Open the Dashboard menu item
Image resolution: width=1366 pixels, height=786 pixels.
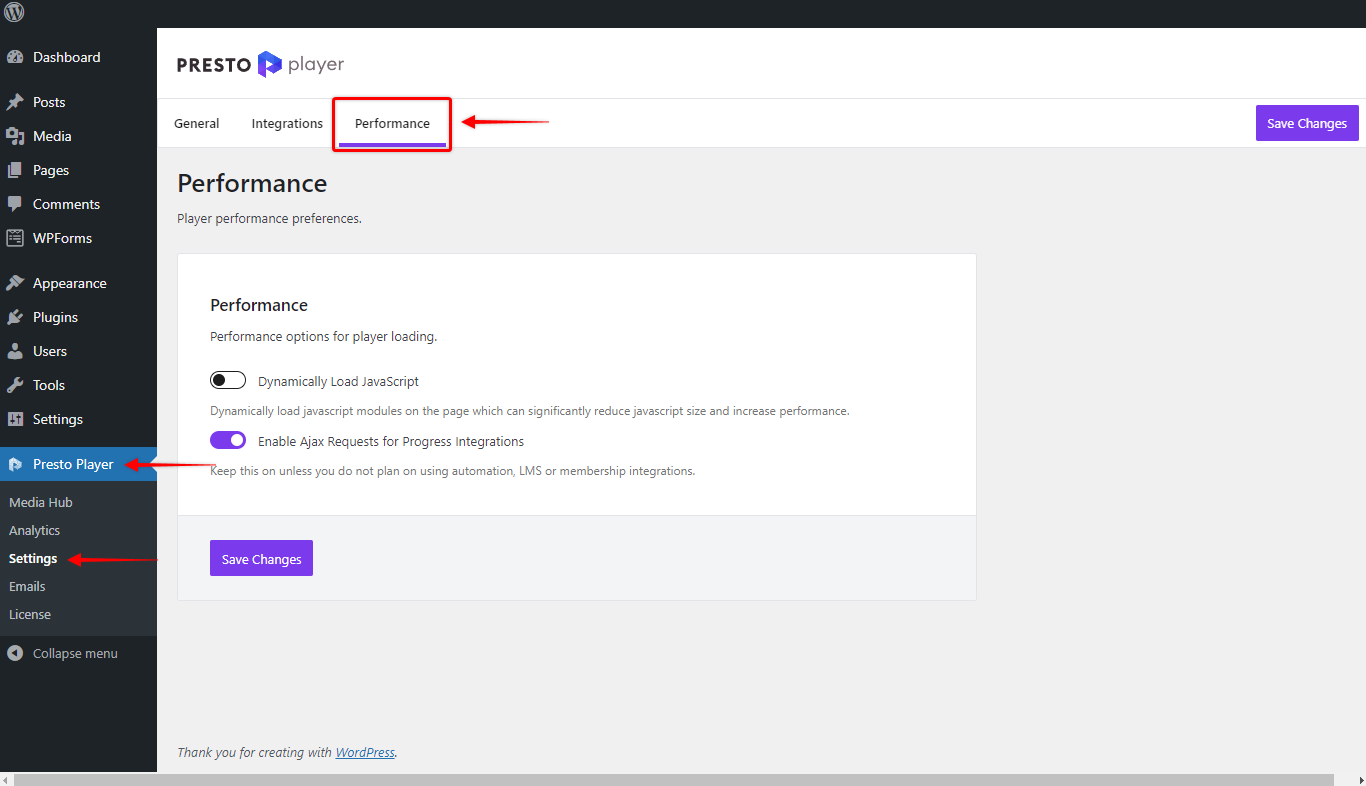(x=78, y=57)
